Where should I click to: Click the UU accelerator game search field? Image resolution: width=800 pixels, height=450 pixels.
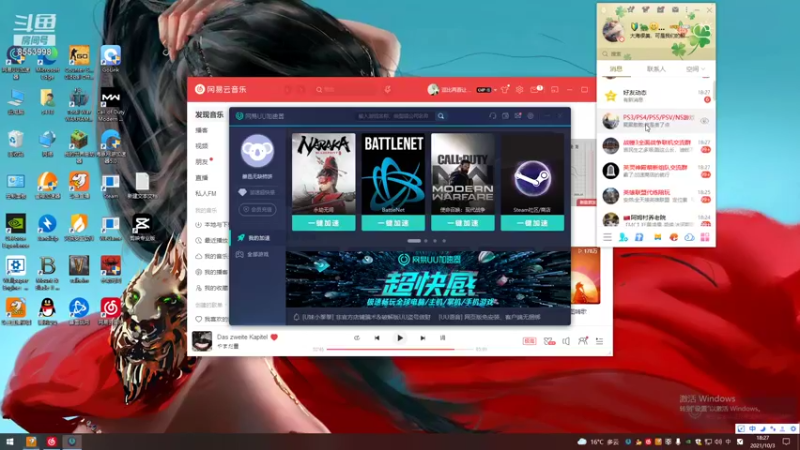click(395, 116)
